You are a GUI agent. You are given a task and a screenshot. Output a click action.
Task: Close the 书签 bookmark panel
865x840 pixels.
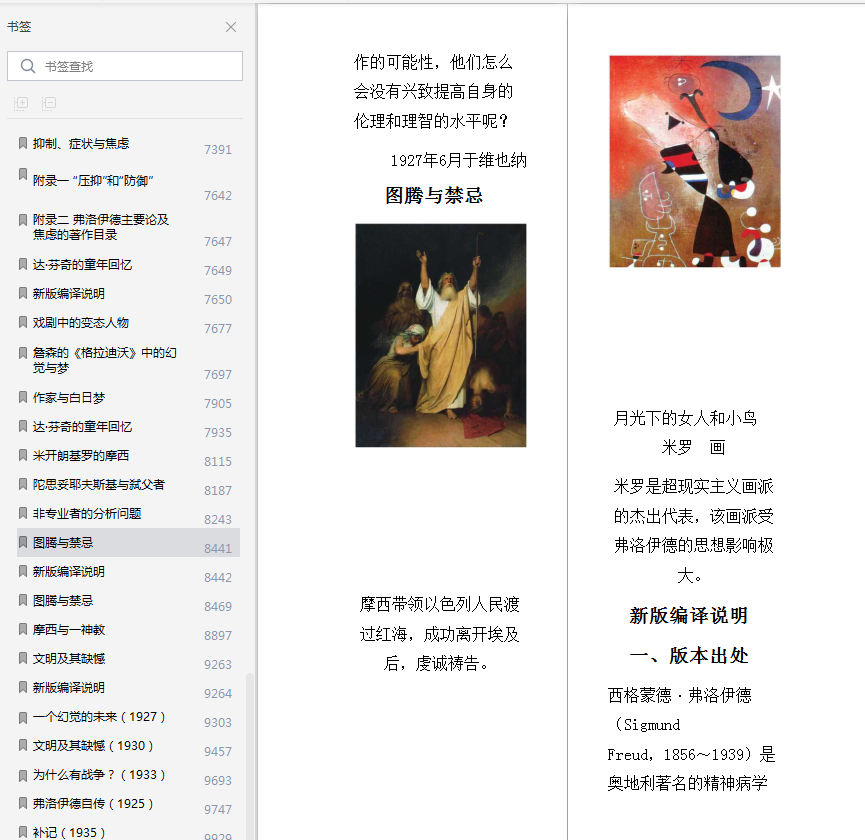click(x=231, y=27)
